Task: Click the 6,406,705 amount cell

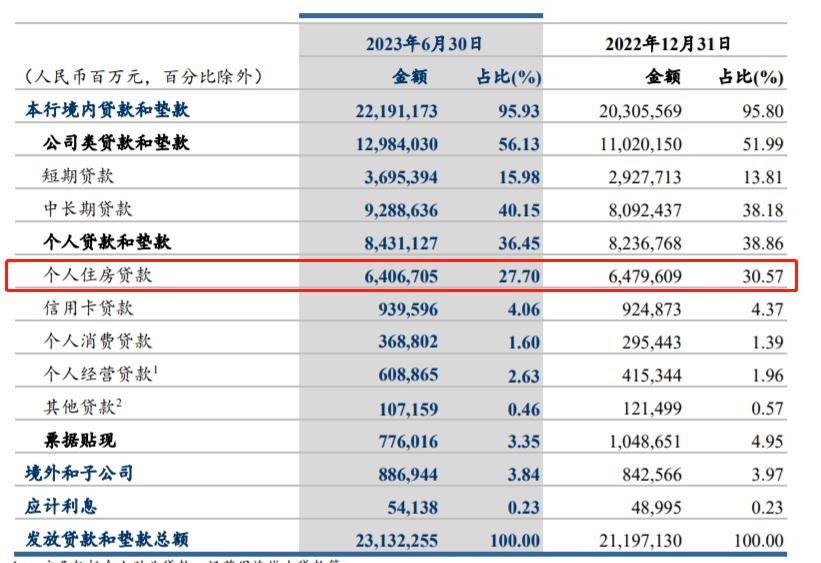Action: point(397,275)
